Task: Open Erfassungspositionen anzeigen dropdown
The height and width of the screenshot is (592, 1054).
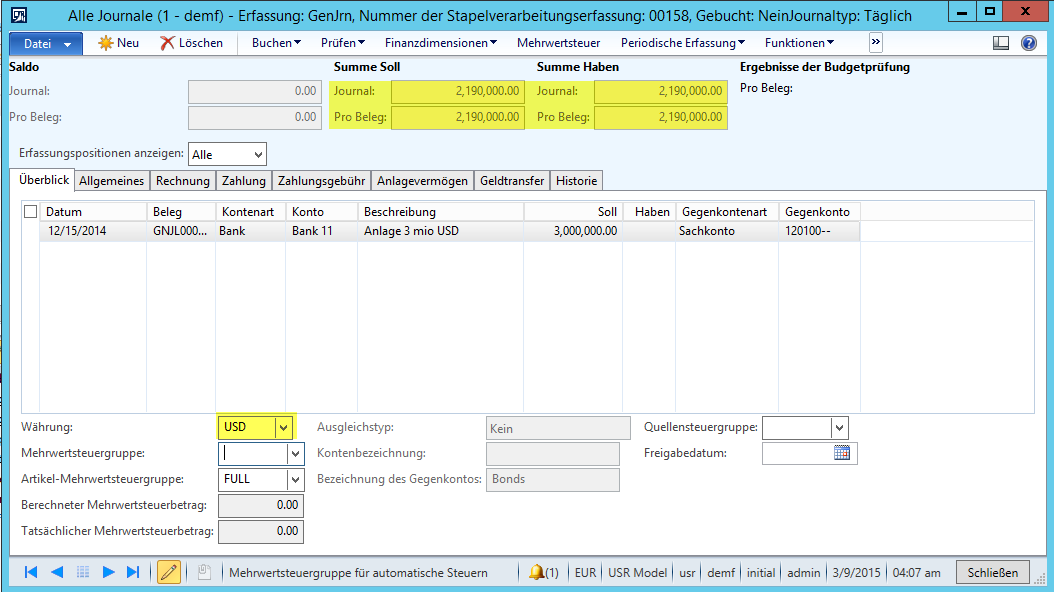Action: pos(258,155)
